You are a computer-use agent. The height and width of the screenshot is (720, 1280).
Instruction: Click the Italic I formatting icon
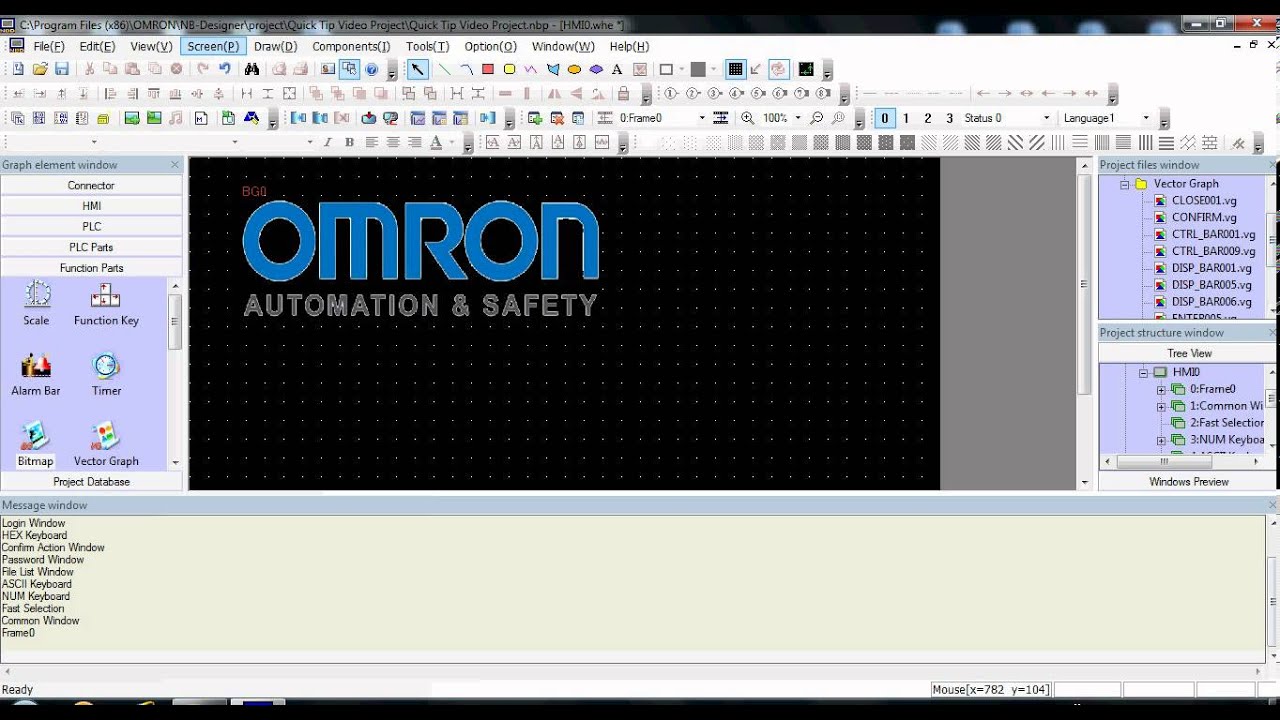[x=327, y=143]
